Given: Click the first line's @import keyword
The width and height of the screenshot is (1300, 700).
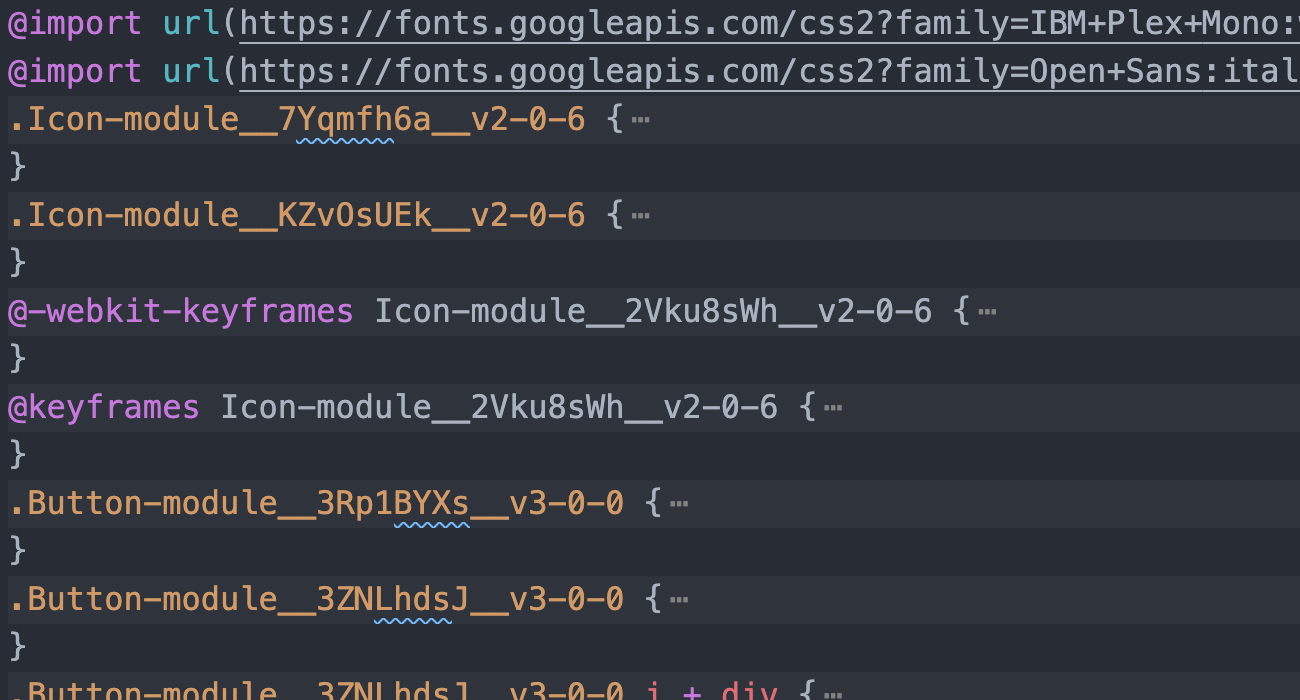Looking at the screenshot, I should (x=75, y=24).
